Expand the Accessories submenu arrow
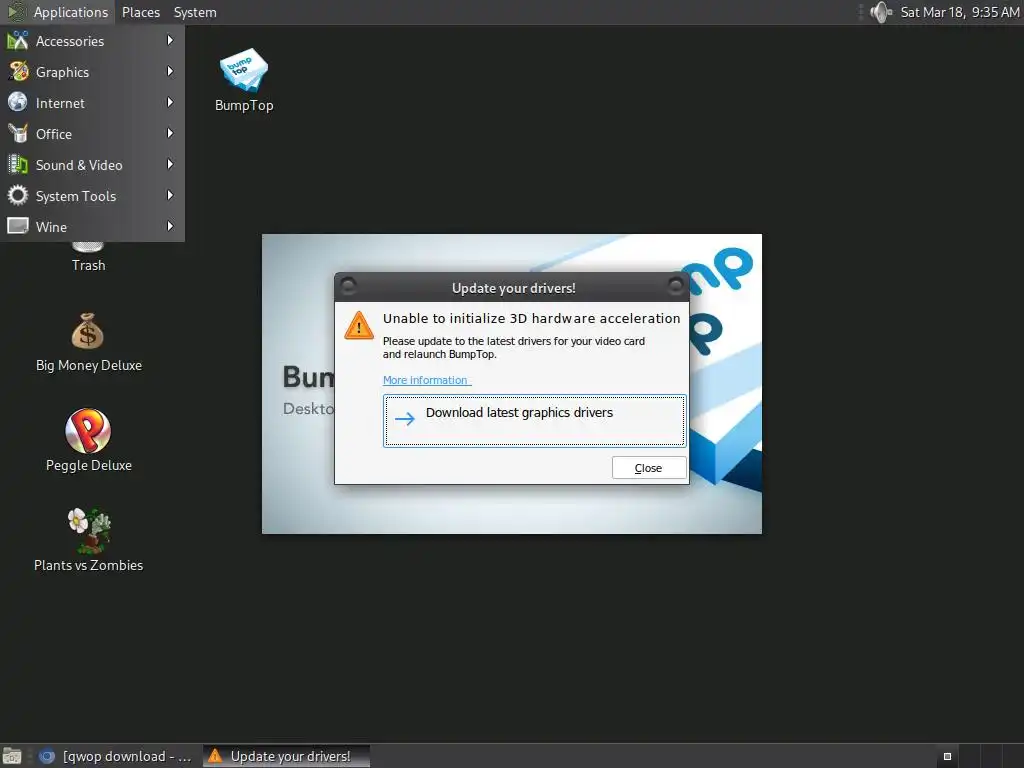The width and height of the screenshot is (1024, 768). (x=170, y=40)
